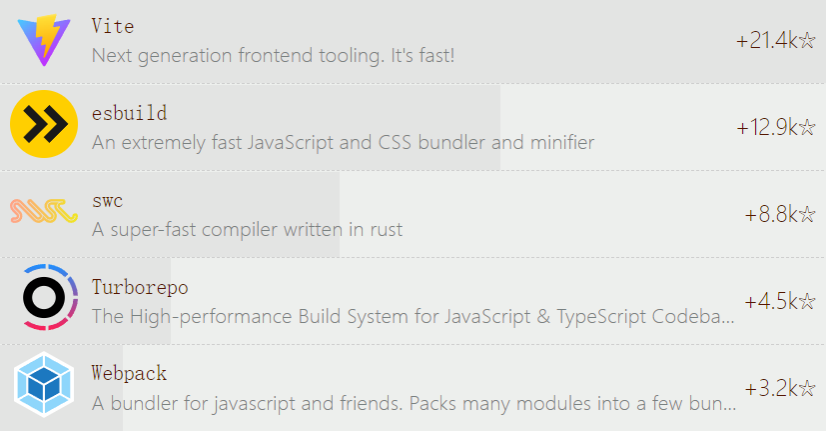Click the Turborepo High-performance Build System description
Image resolution: width=826 pixels, height=432 pixels.
[413, 317]
